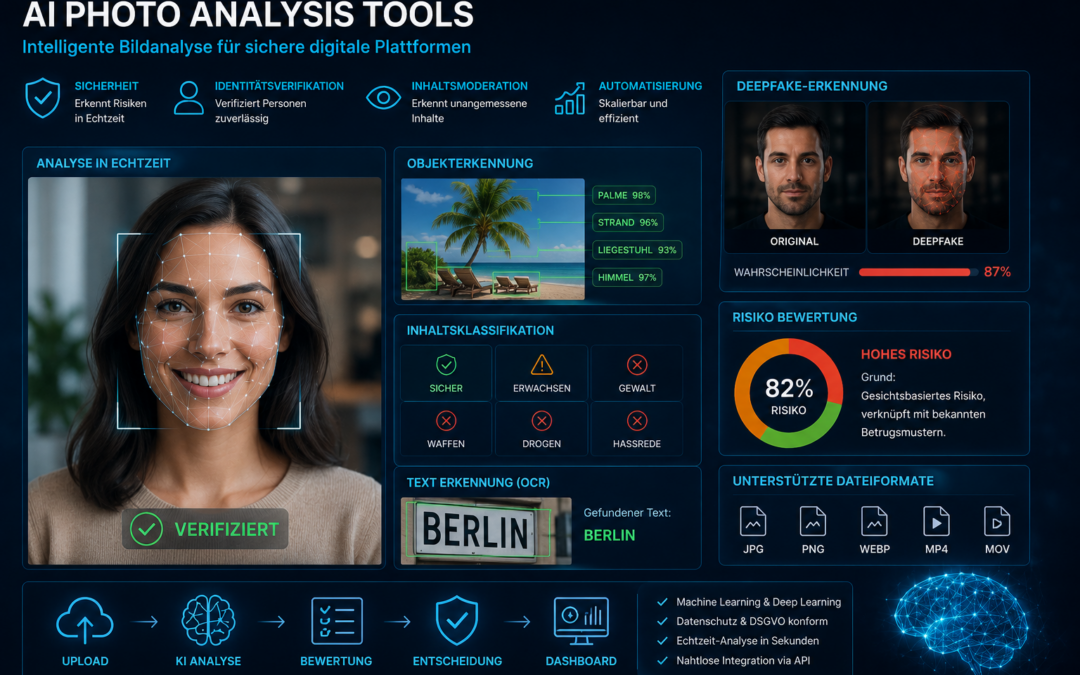Select the Hassrede cross icon
The height and width of the screenshot is (675, 1080).
636,420
